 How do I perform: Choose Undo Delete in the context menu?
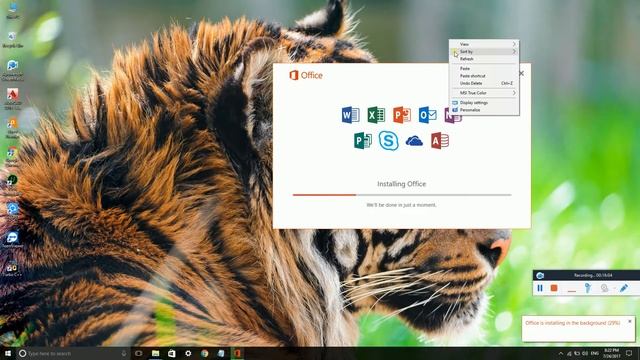click(x=484, y=83)
